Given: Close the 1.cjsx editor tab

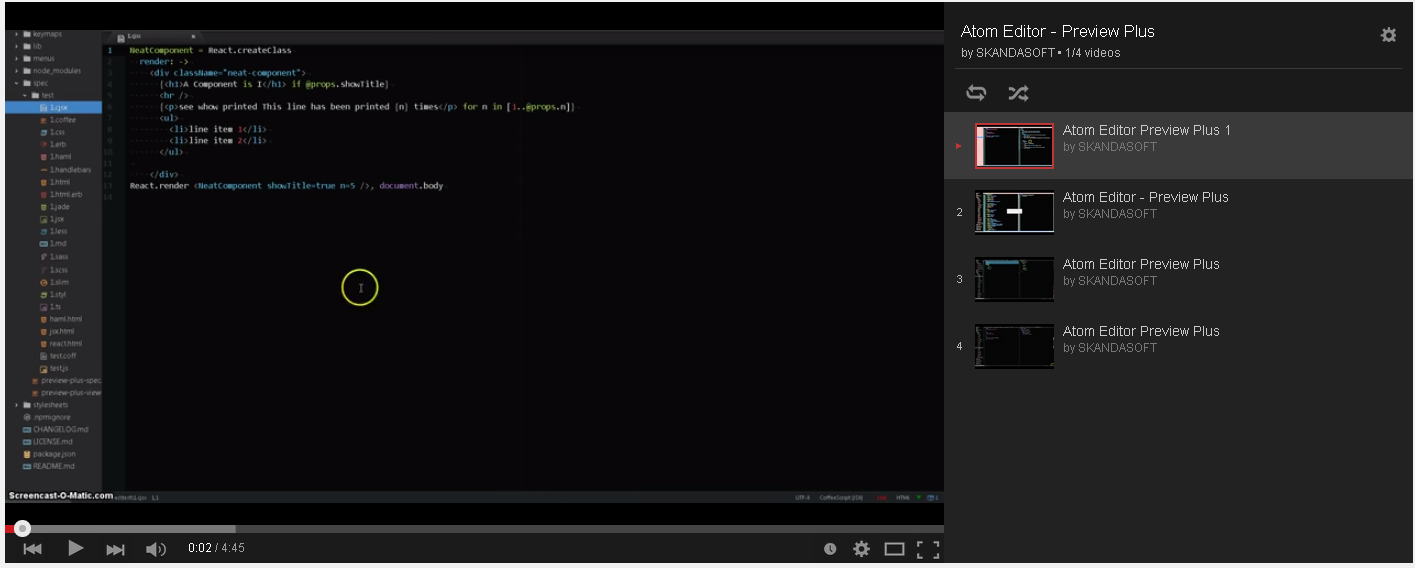Looking at the screenshot, I should pos(193,36).
